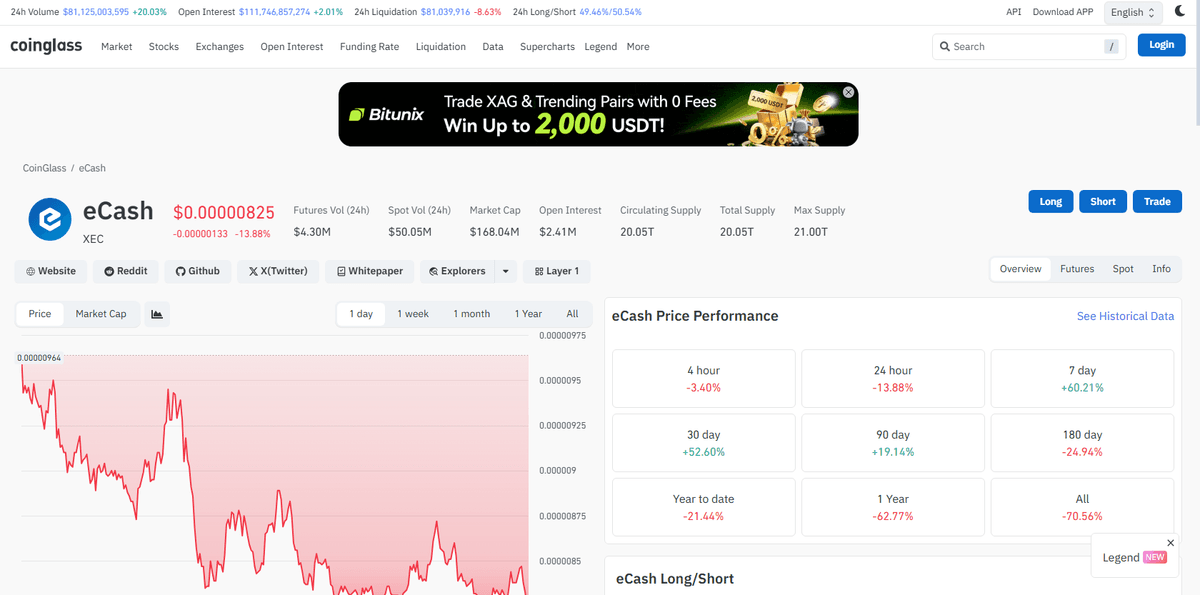Open the Whitepaper link button
The height and width of the screenshot is (595, 1200).
(x=370, y=271)
